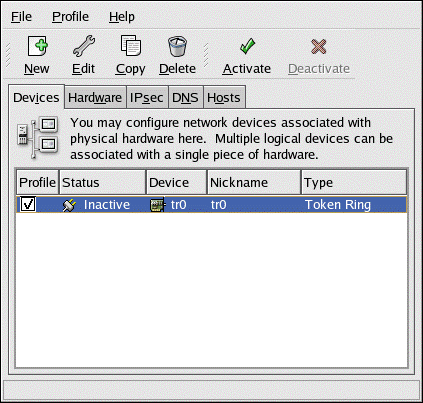The width and height of the screenshot is (423, 403).
Task: Click the network devices diagram icon
Action: [x=38, y=137]
